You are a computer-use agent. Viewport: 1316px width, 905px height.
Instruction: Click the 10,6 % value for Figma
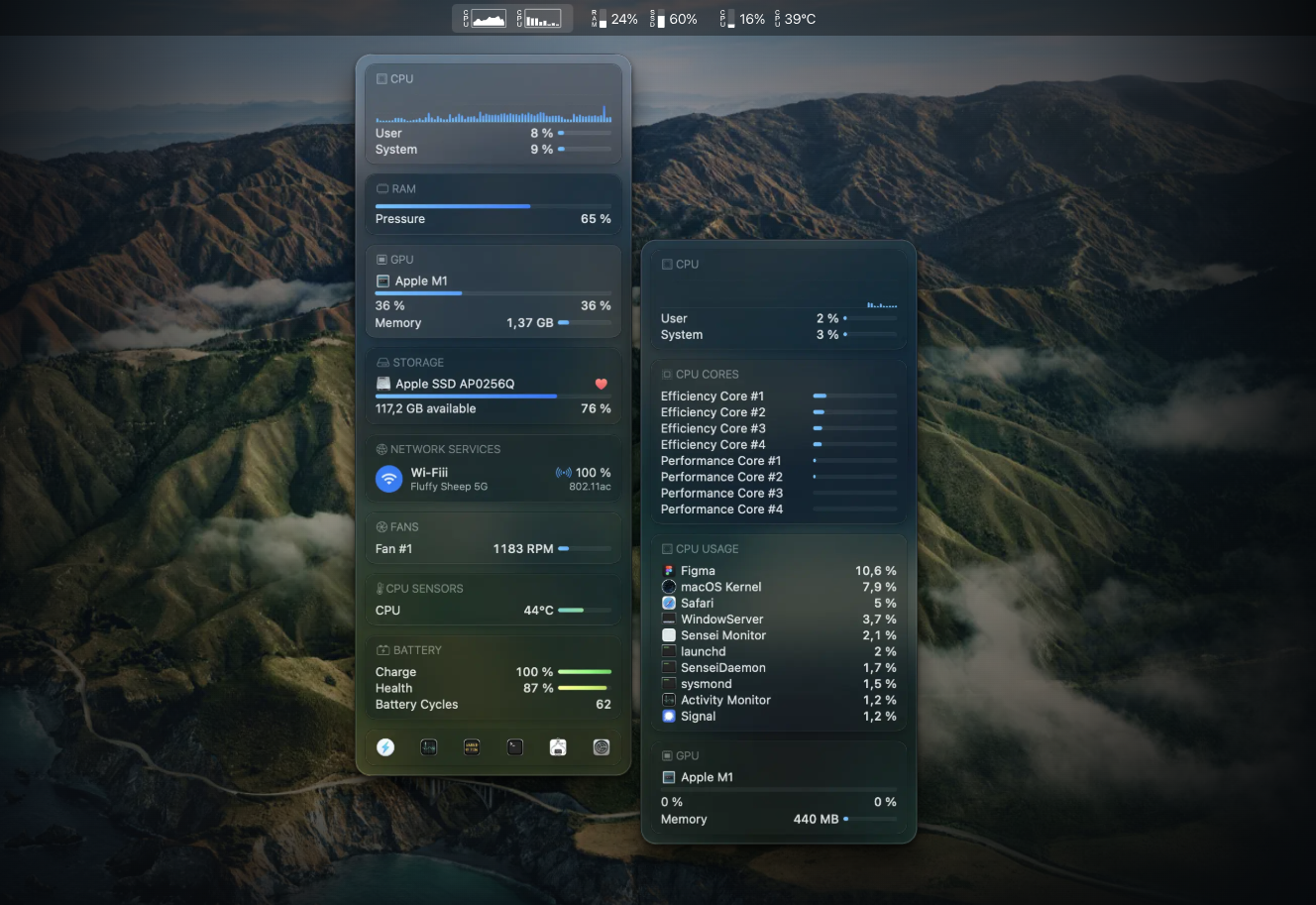coord(876,571)
